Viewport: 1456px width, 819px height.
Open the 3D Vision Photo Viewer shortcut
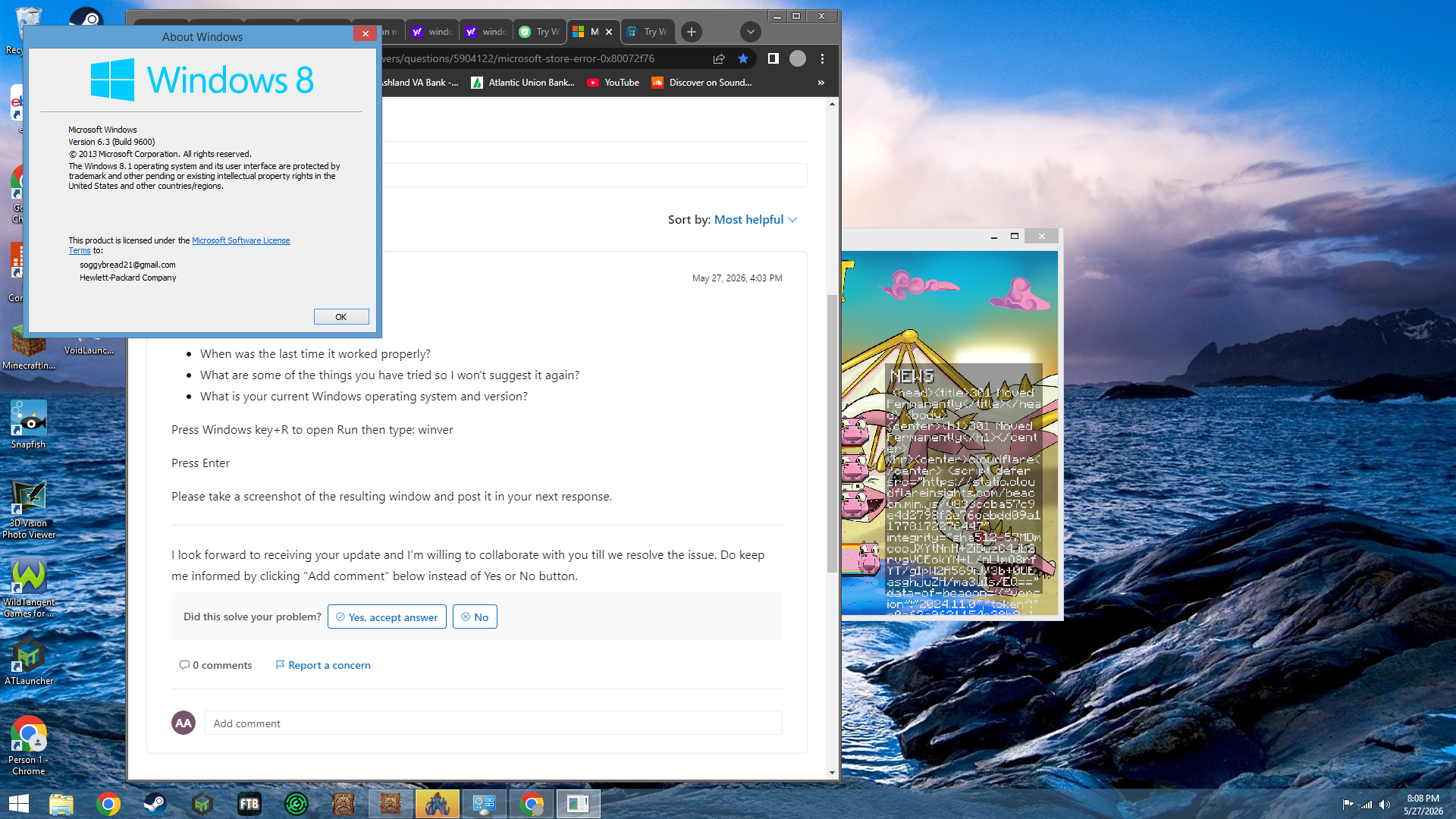[x=29, y=510]
